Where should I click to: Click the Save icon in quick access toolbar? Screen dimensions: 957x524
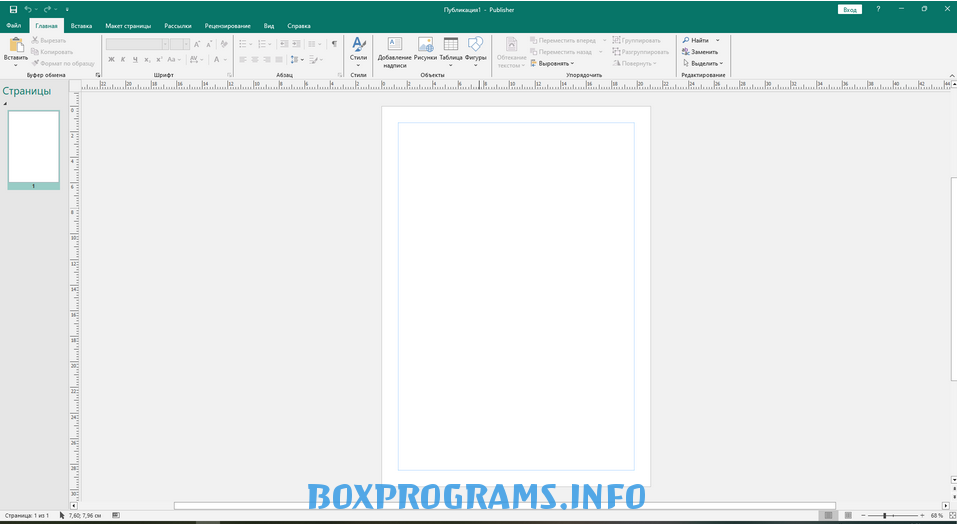pos(13,9)
